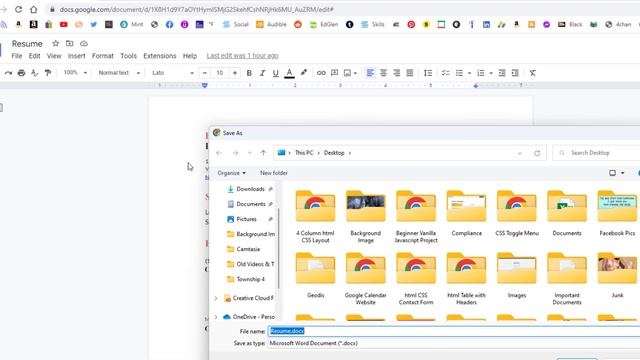Print the document using the printer icon
Screen dimensions: 640x360
pyautogui.click(x=21, y=73)
